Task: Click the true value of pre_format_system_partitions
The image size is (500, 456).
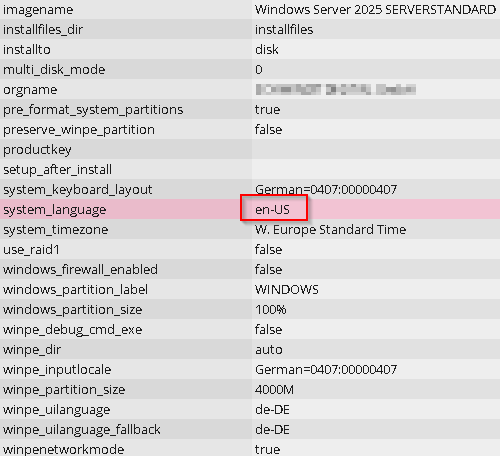Action: [x=267, y=110]
